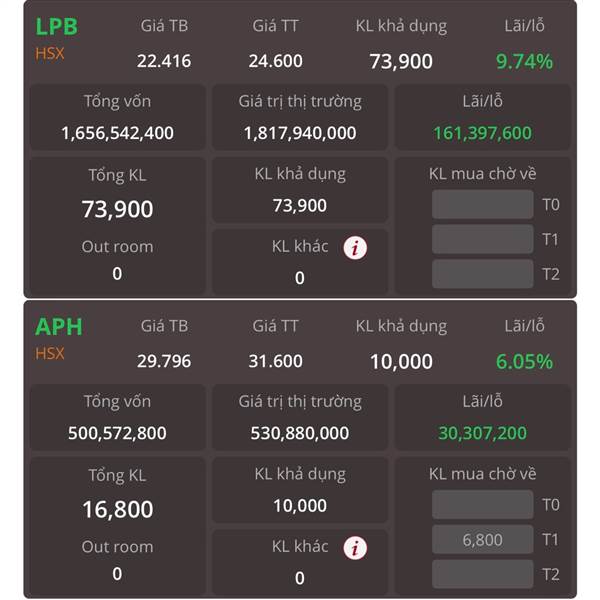Click the APH T0 pending volume box
The width and height of the screenshot is (600, 600).
(x=483, y=504)
